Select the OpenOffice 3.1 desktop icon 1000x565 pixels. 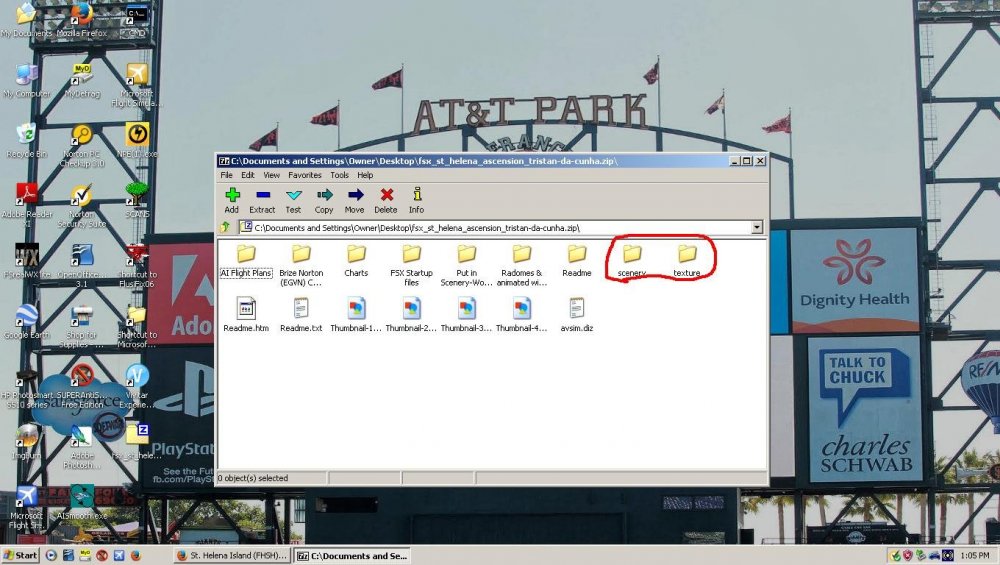pos(82,265)
